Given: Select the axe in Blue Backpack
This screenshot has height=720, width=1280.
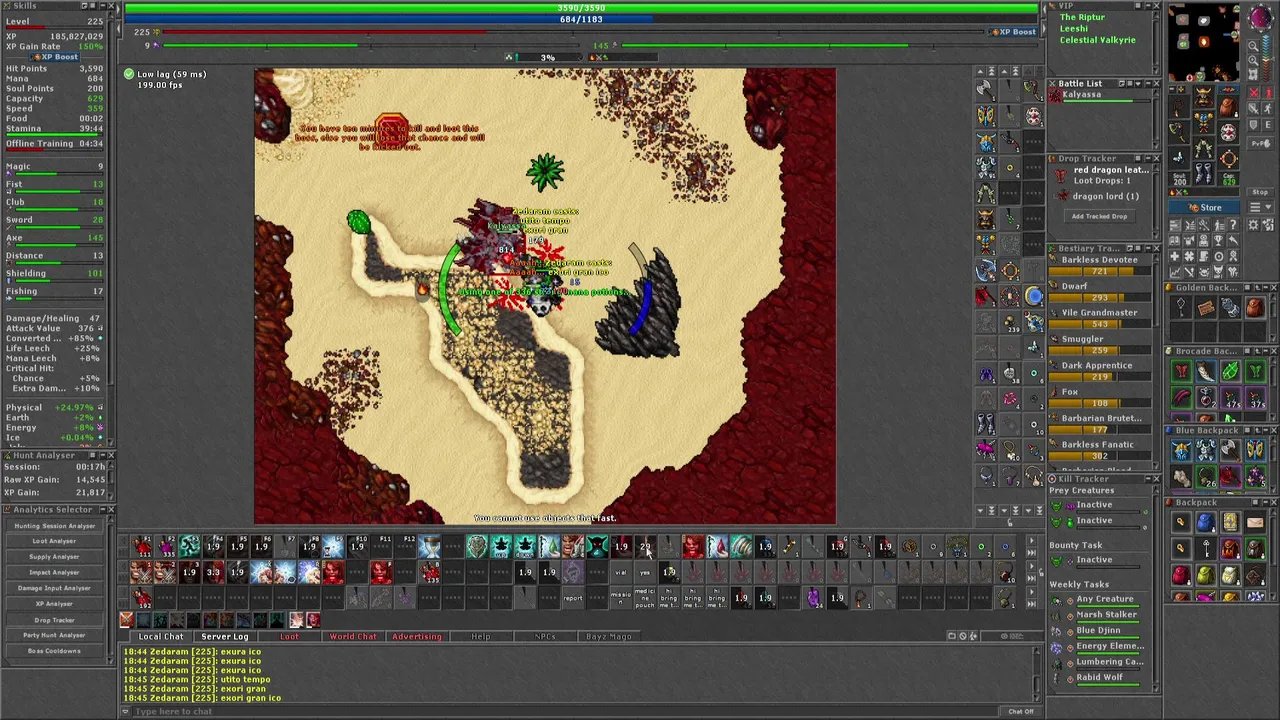Looking at the screenshot, I should click(1230, 450).
